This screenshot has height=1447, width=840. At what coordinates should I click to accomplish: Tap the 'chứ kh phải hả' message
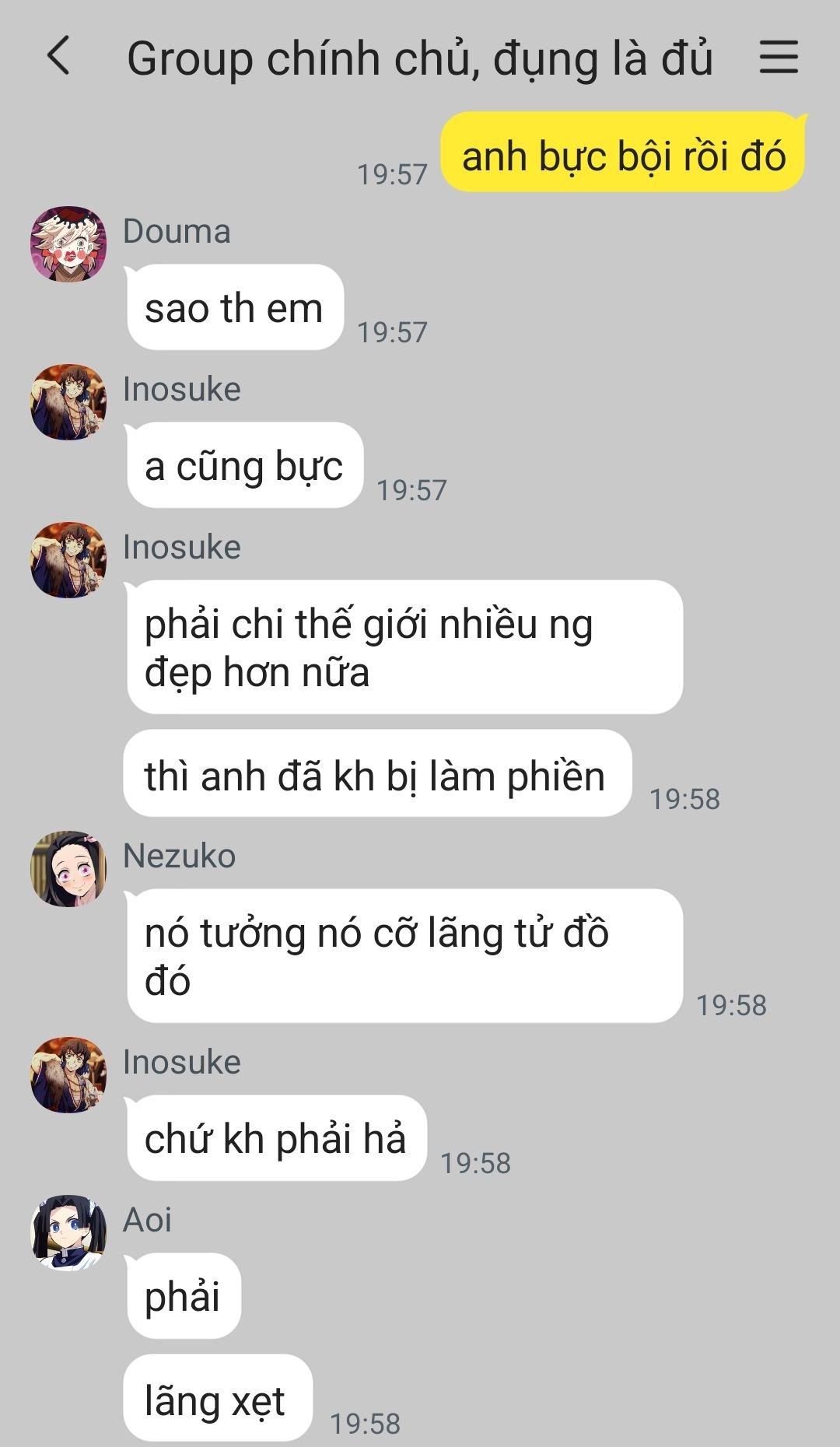pyautogui.click(x=275, y=1138)
